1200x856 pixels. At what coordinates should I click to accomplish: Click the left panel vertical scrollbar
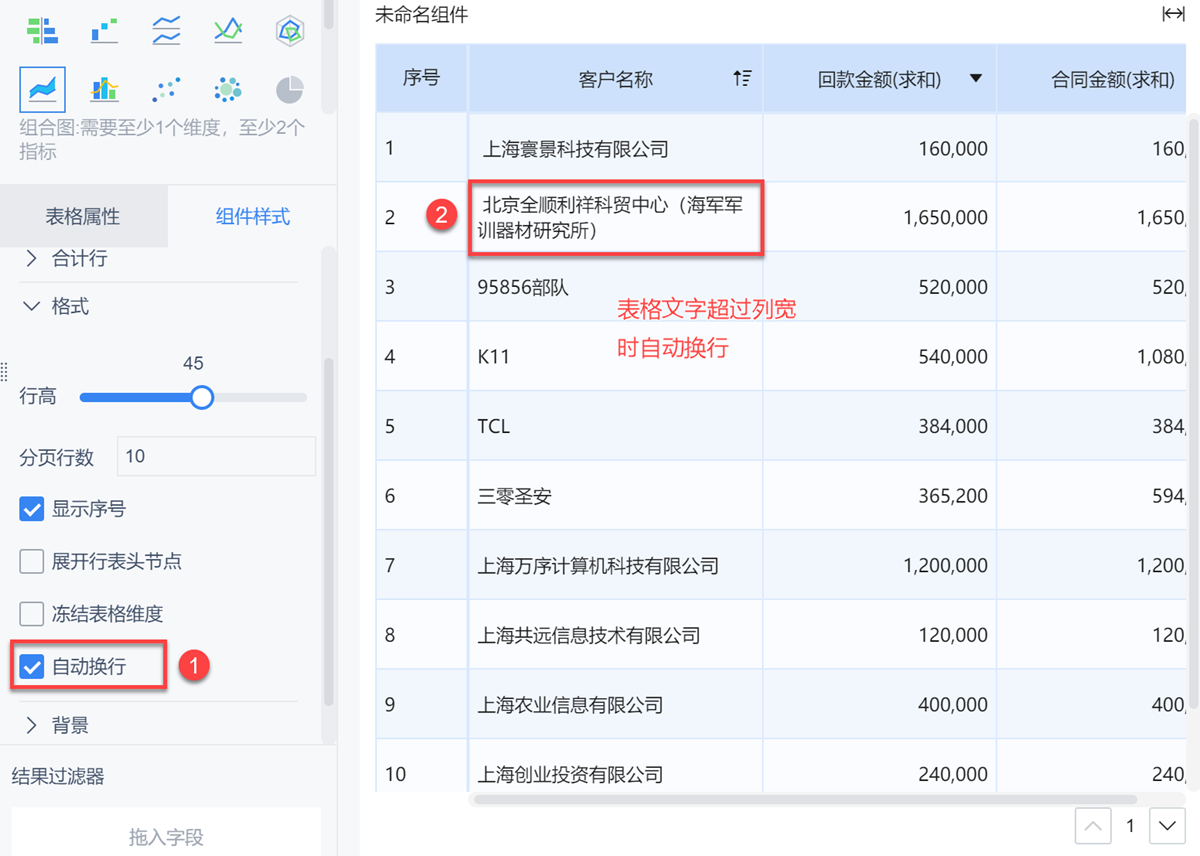pos(329,533)
